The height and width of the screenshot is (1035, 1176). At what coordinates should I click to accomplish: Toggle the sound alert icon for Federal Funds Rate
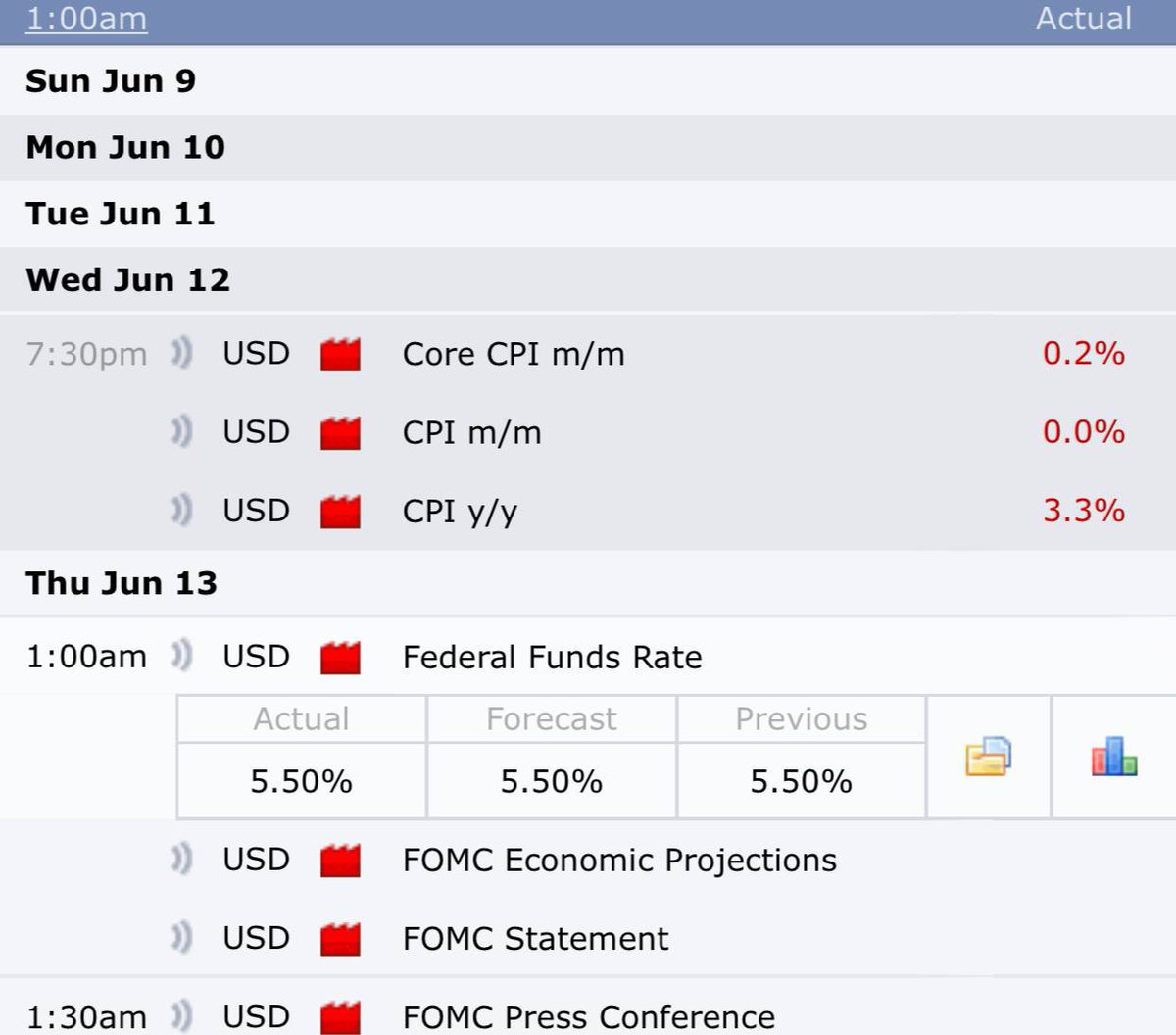(x=181, y=656)
